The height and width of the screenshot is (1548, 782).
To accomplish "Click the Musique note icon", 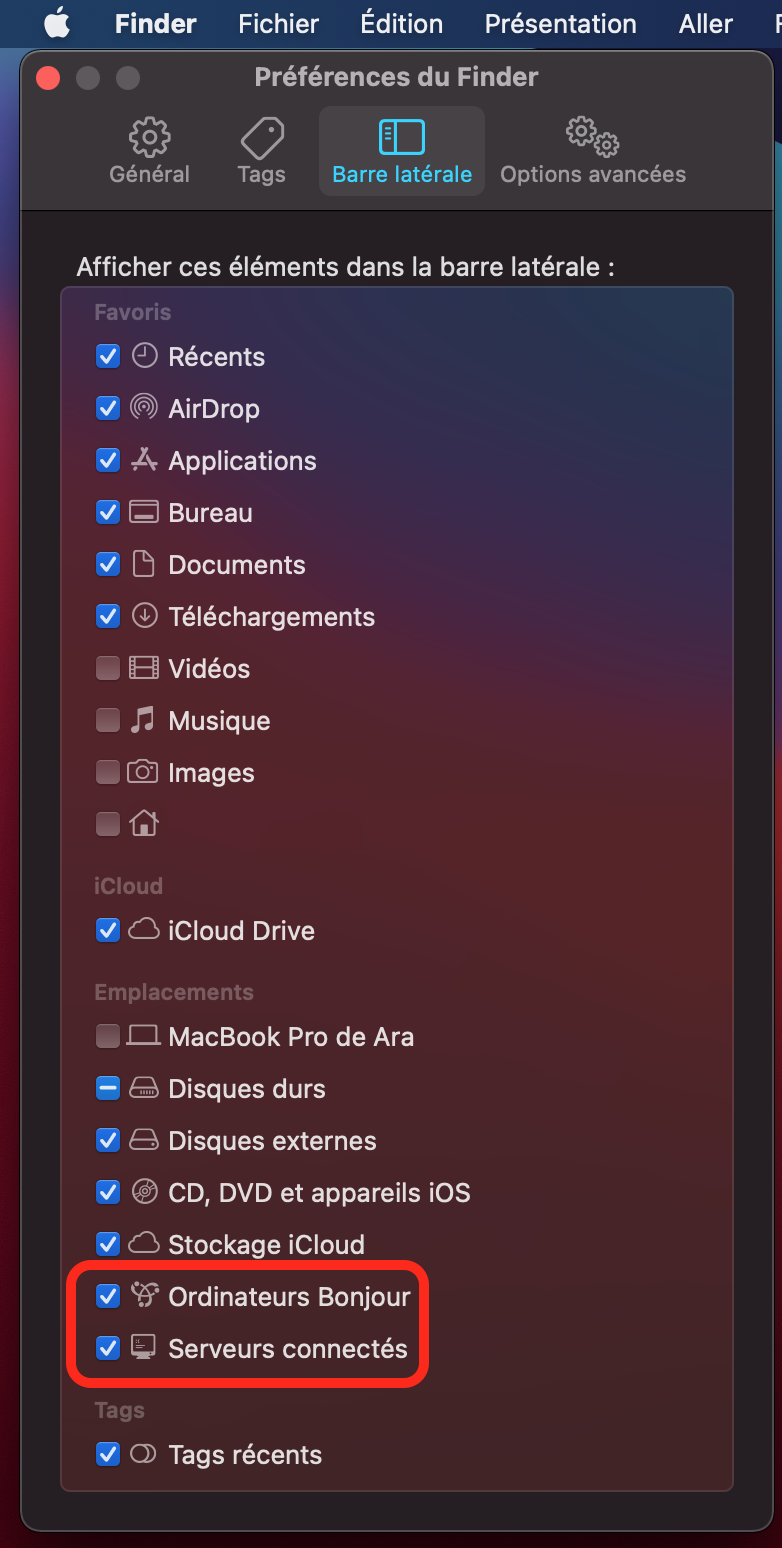I will coord(144,720).
